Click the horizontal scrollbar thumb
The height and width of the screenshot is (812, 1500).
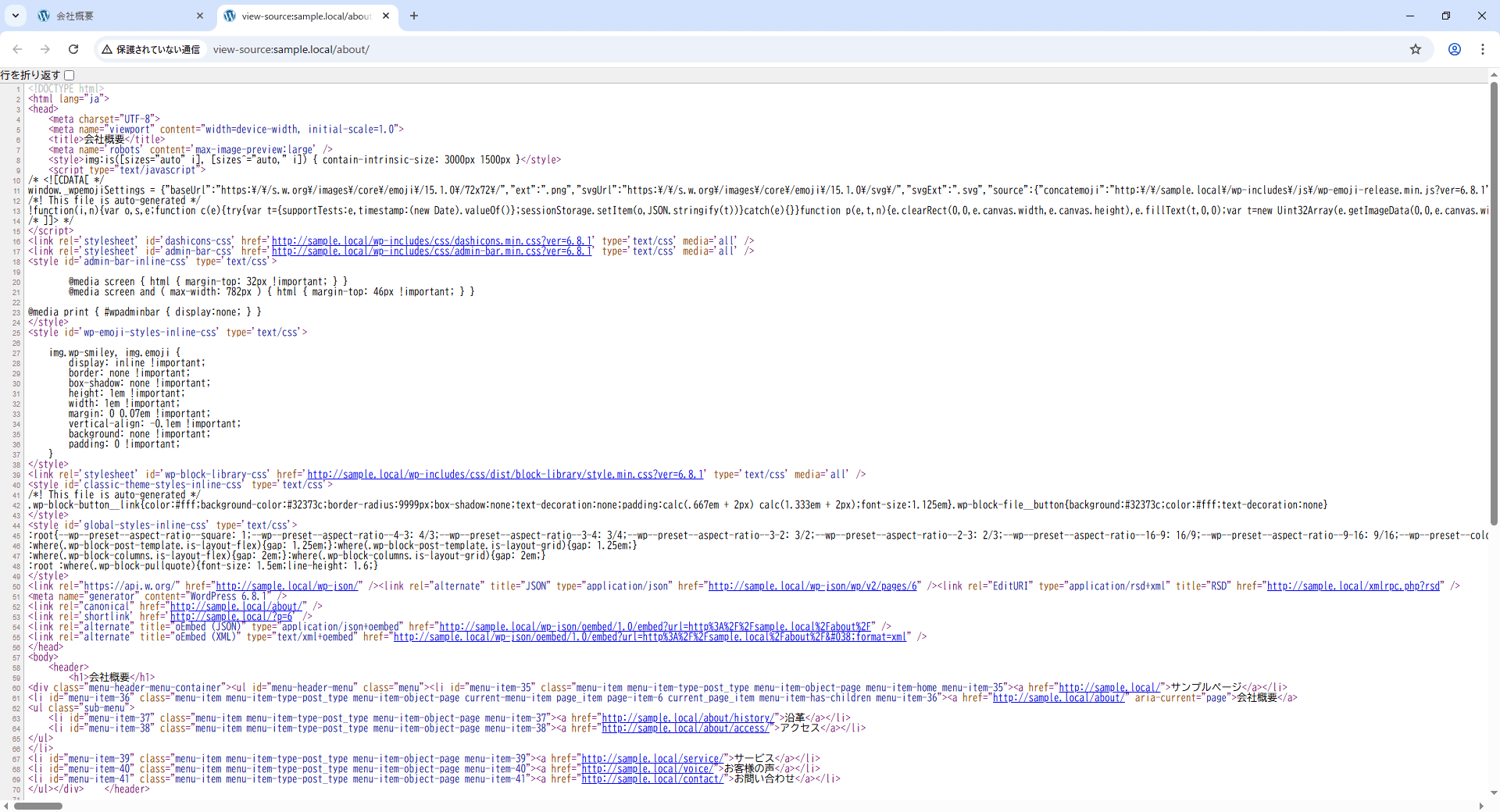37,806
